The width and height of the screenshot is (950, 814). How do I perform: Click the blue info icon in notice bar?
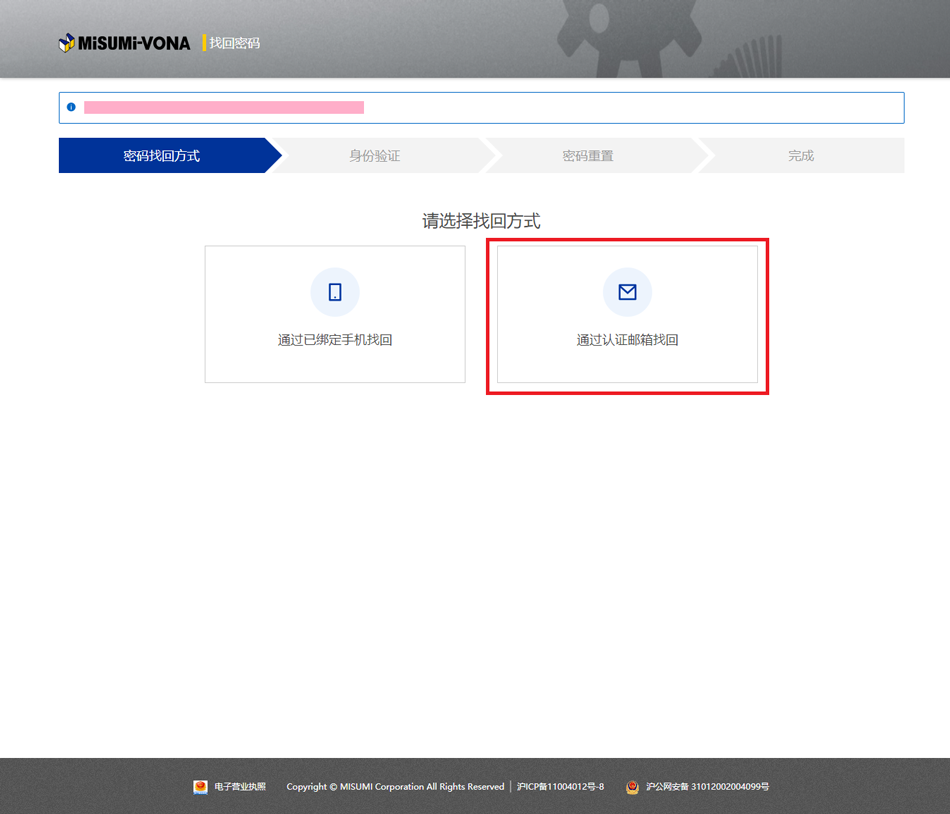tap(71, 107)
